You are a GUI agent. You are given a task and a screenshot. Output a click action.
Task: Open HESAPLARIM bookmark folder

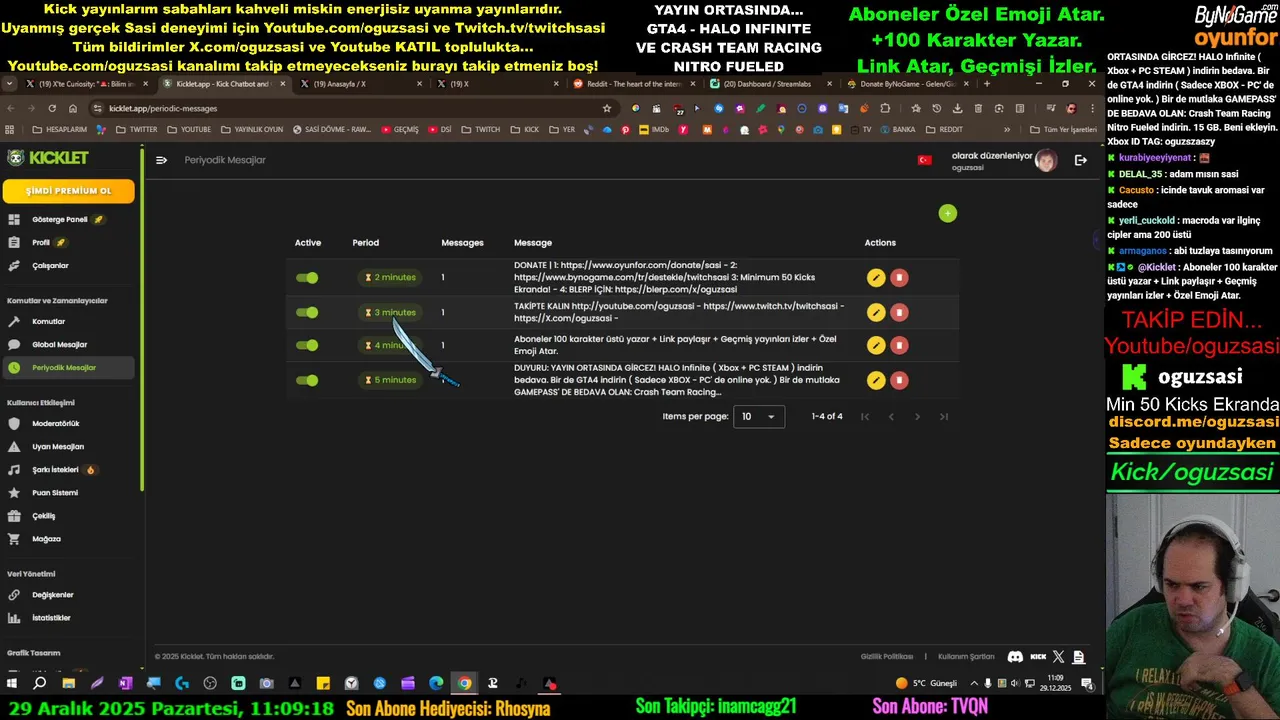click(59, 129)
